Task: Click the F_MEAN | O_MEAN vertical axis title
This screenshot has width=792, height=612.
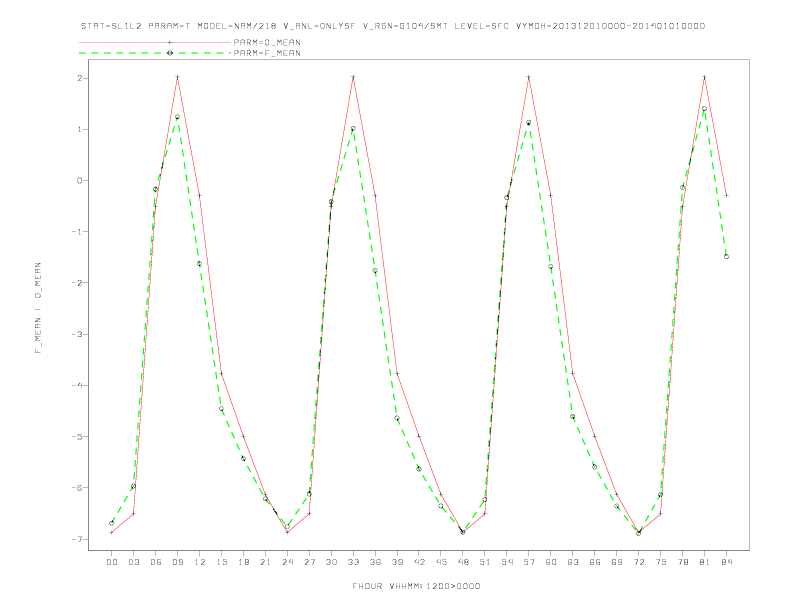Action: [x=38, y=308]
